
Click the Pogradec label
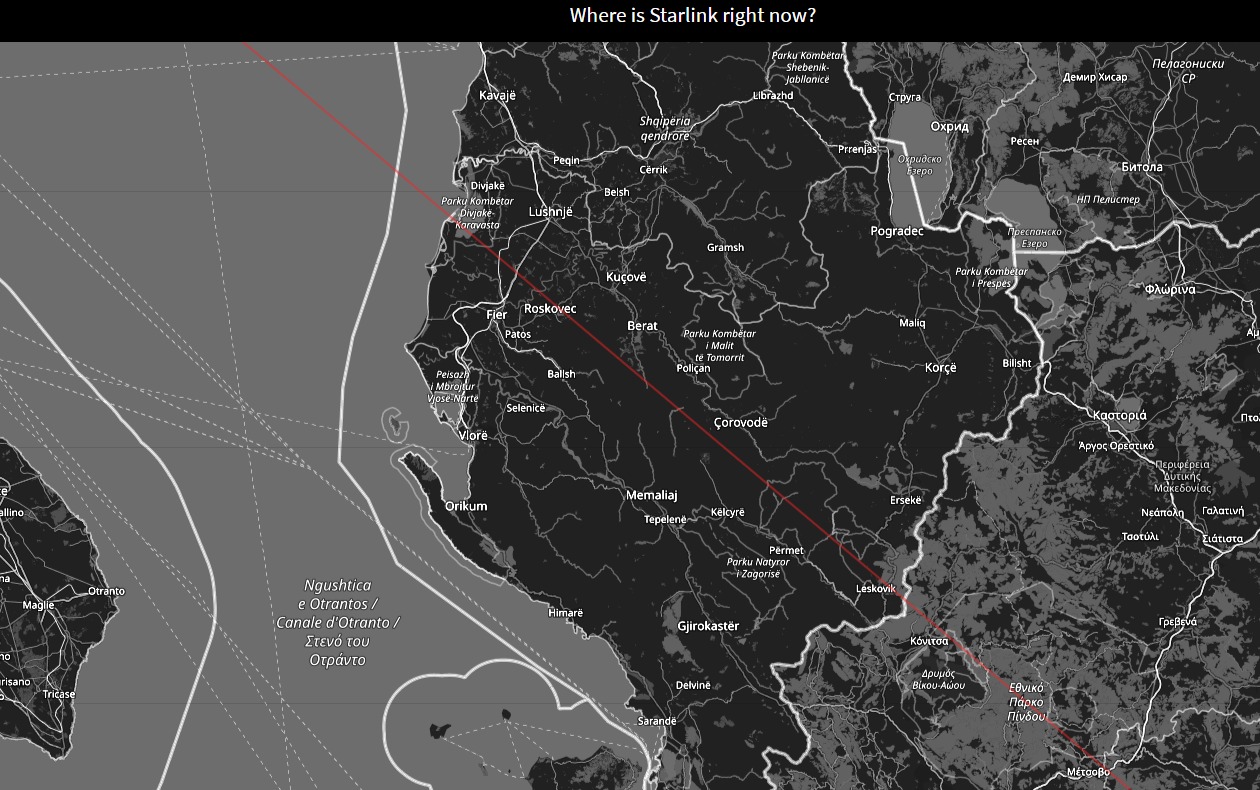tap(897, 231)
